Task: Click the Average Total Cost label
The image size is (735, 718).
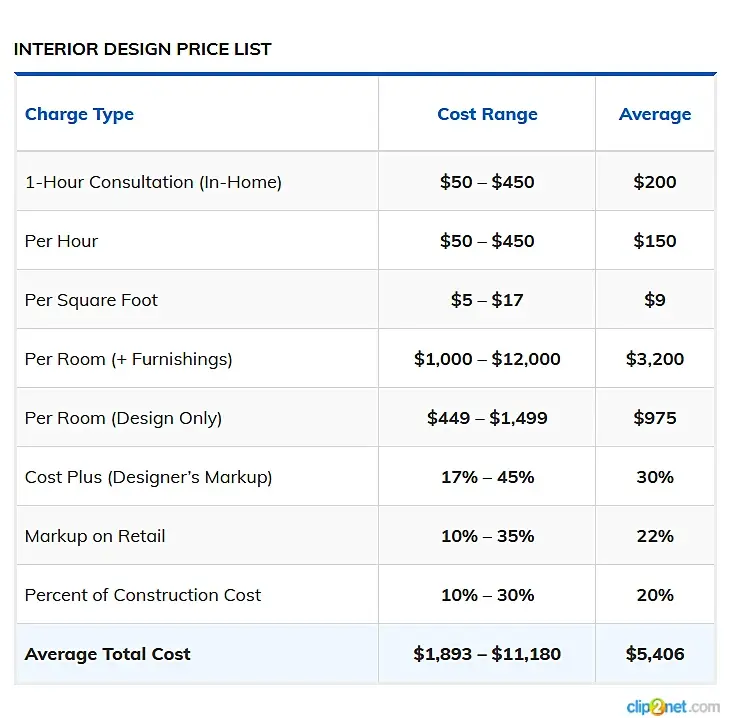Action: (107, 654)
